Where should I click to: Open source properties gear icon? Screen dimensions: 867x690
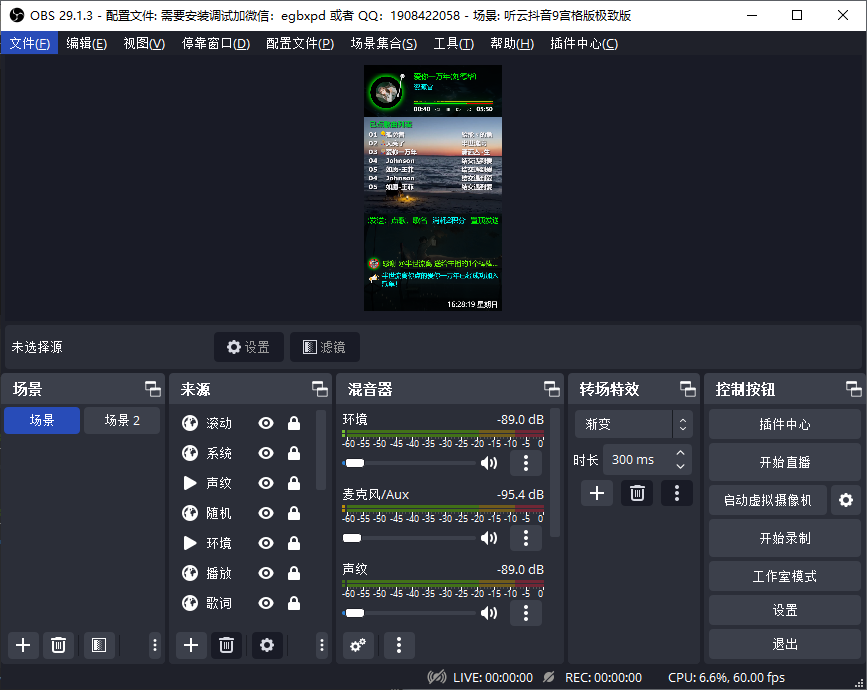[266, 646]
